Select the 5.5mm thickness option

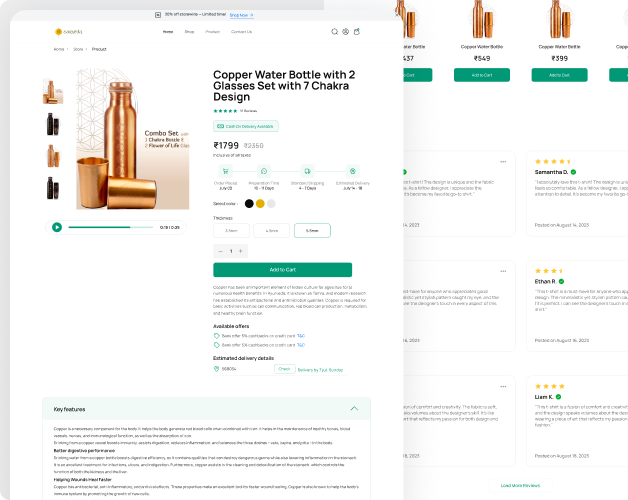[x=312, y=230]
